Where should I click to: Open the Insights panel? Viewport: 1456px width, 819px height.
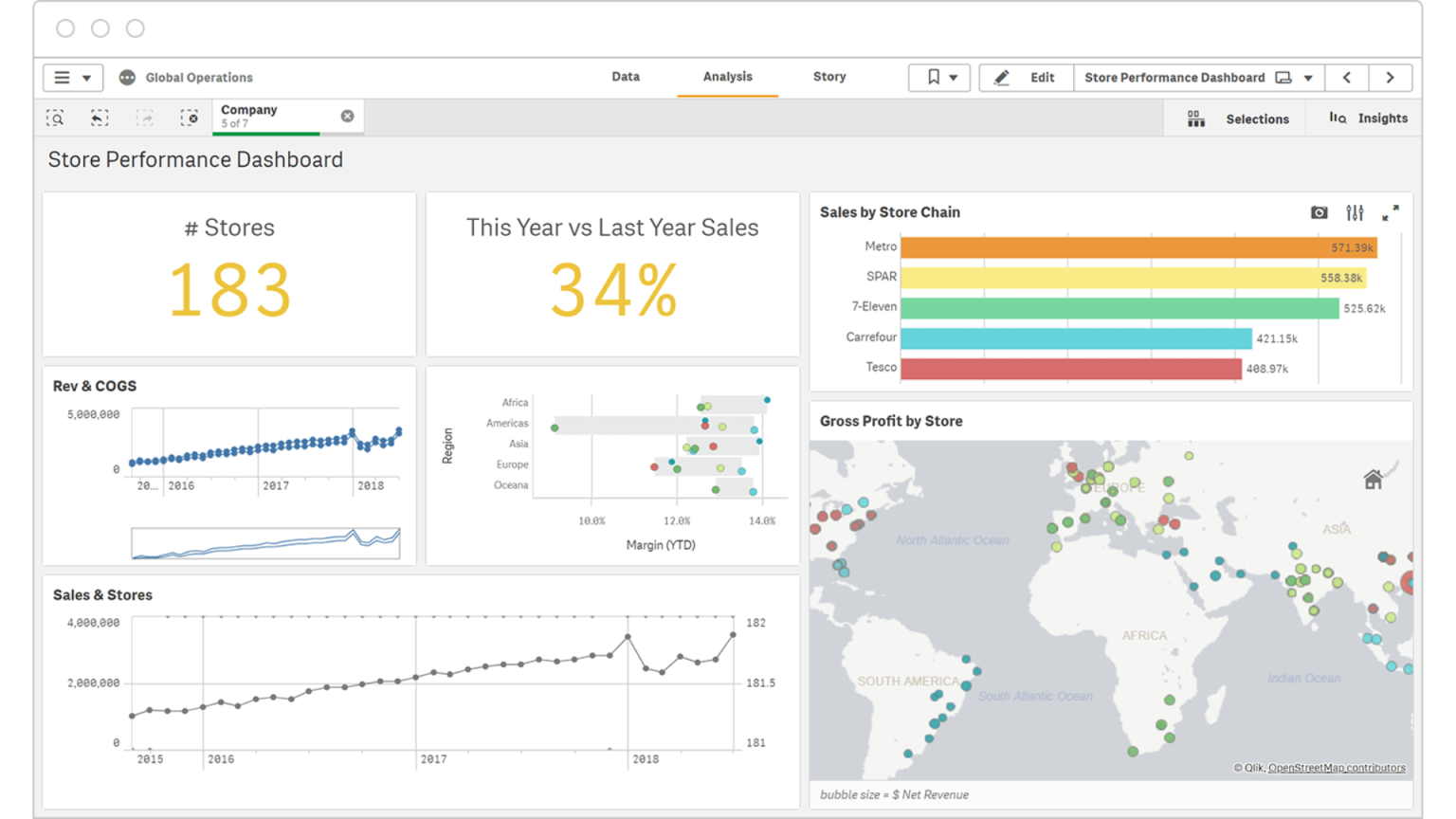click(1369, 118)
